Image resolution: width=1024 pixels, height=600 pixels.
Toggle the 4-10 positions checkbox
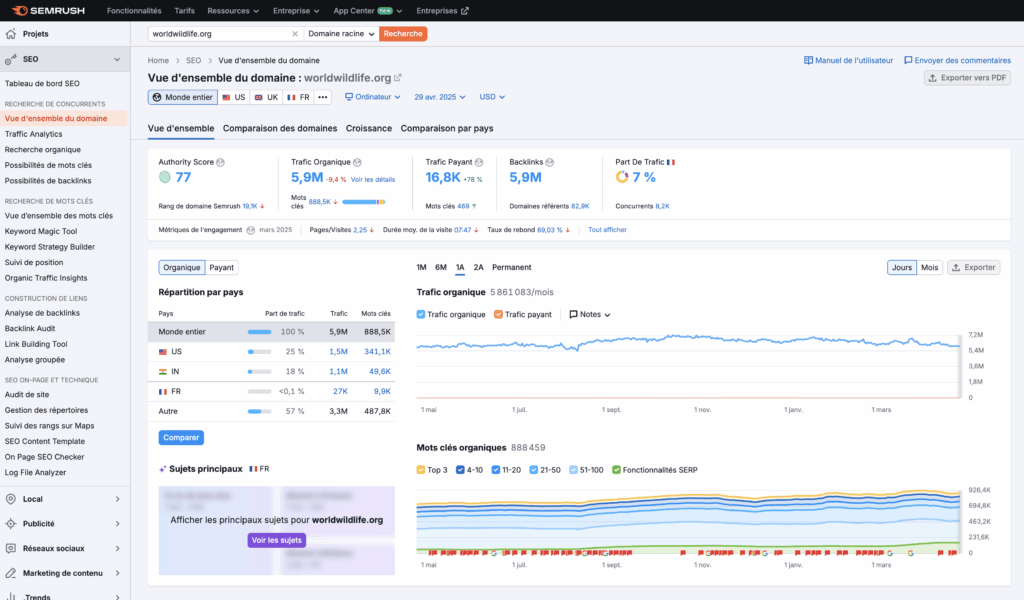460,470
